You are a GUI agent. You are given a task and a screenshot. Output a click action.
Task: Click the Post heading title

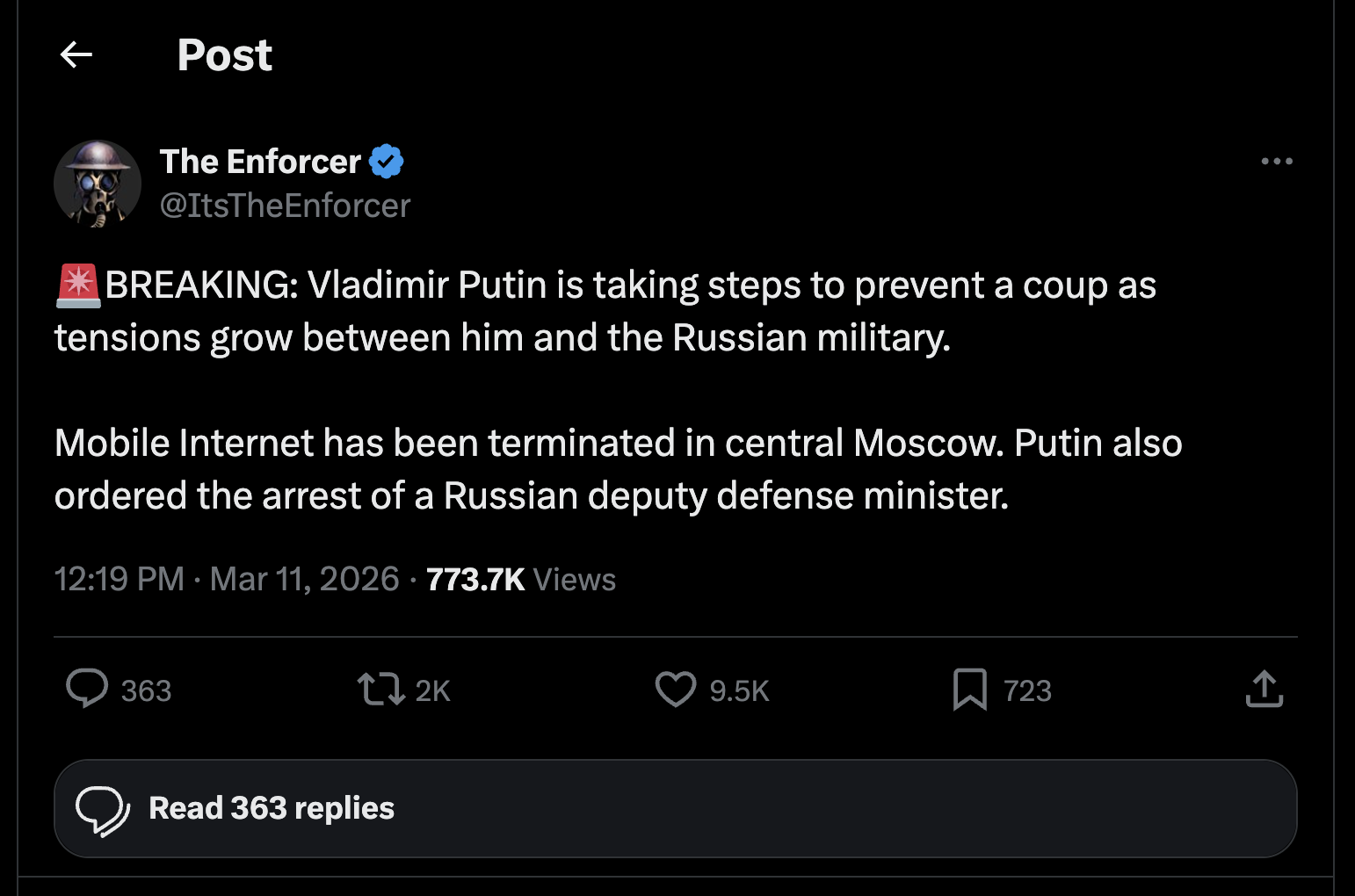224,55
